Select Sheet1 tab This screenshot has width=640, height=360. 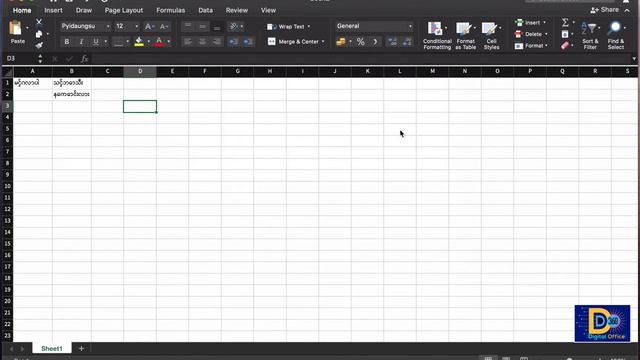(x=52, y=349)
